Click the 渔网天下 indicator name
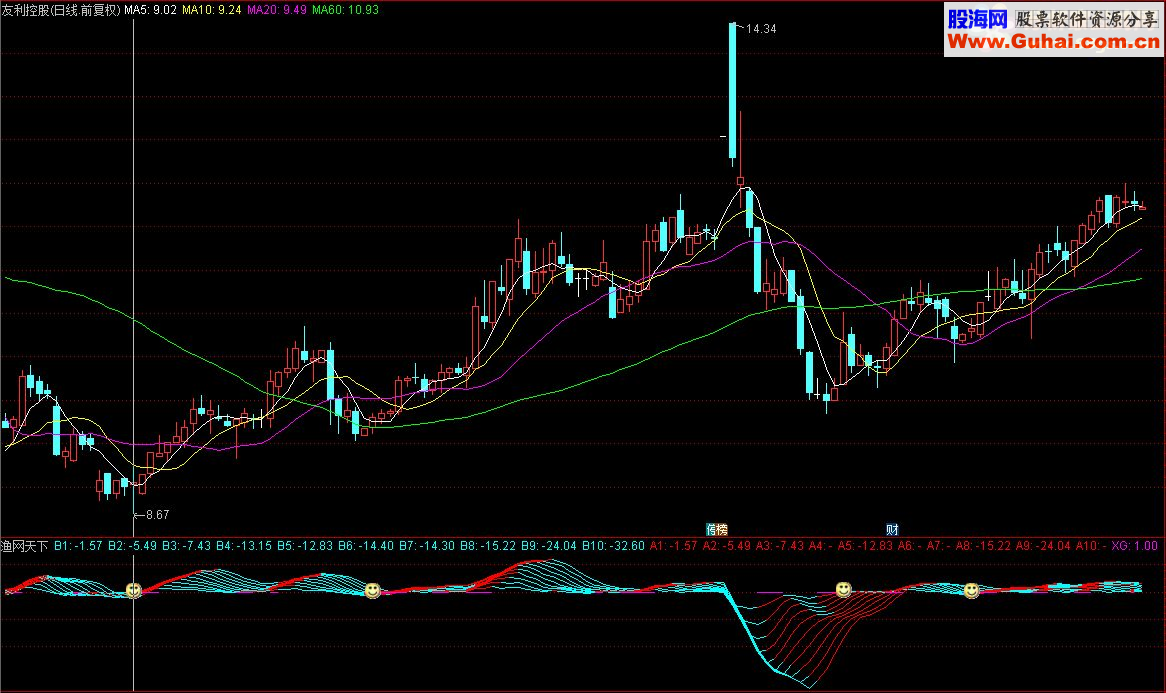This screenshot has height=693, width=1166. tap(25, 546)
